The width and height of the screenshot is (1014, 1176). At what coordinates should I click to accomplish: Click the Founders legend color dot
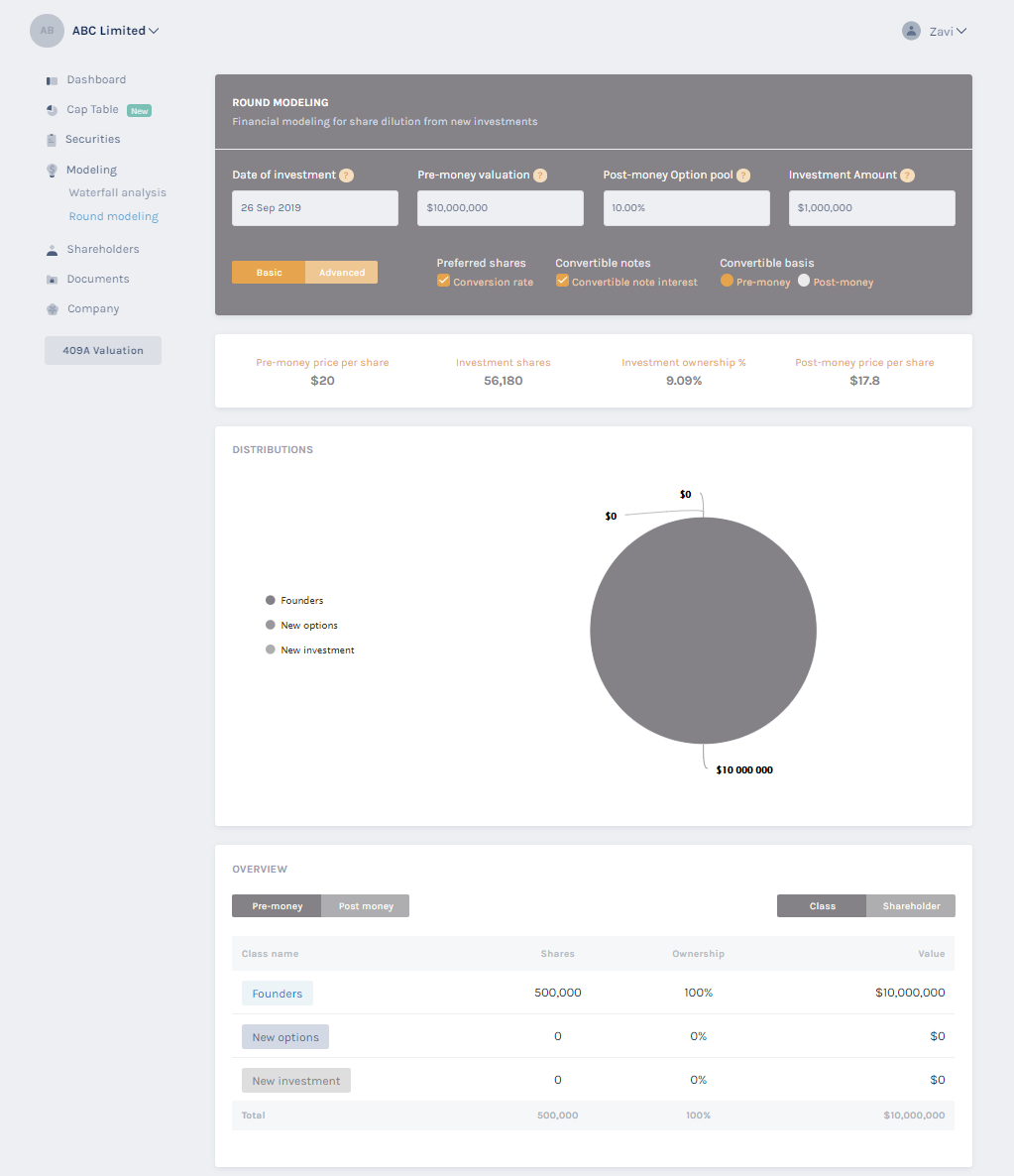coord(271,601)
